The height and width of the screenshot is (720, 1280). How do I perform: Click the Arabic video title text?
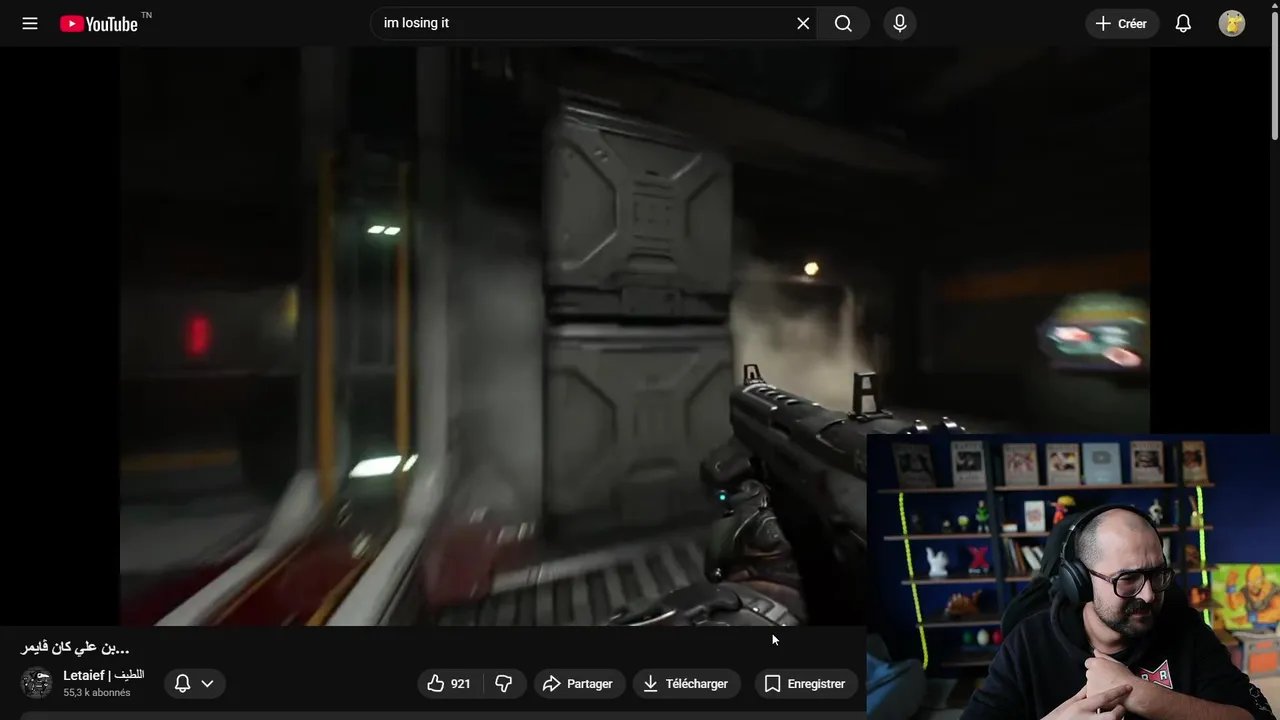[x=75, y=648]
